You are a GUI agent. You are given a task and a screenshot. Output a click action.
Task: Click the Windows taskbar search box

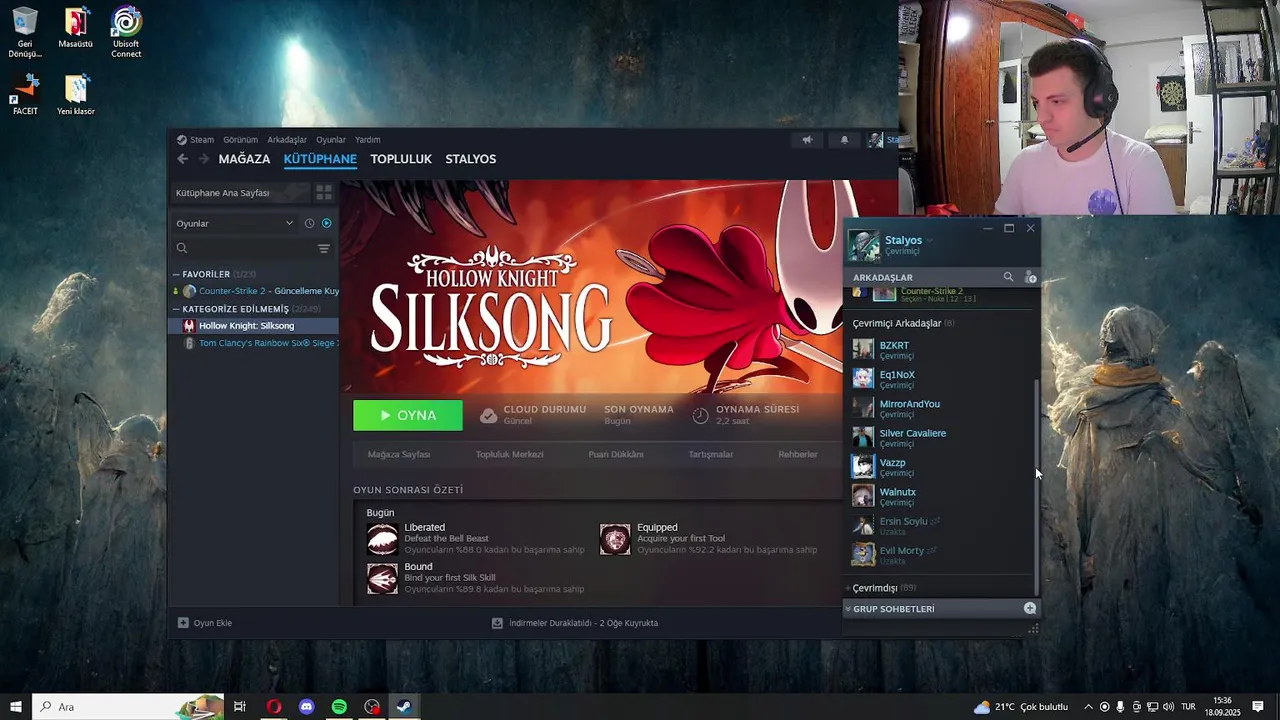[x=128, y=707]
